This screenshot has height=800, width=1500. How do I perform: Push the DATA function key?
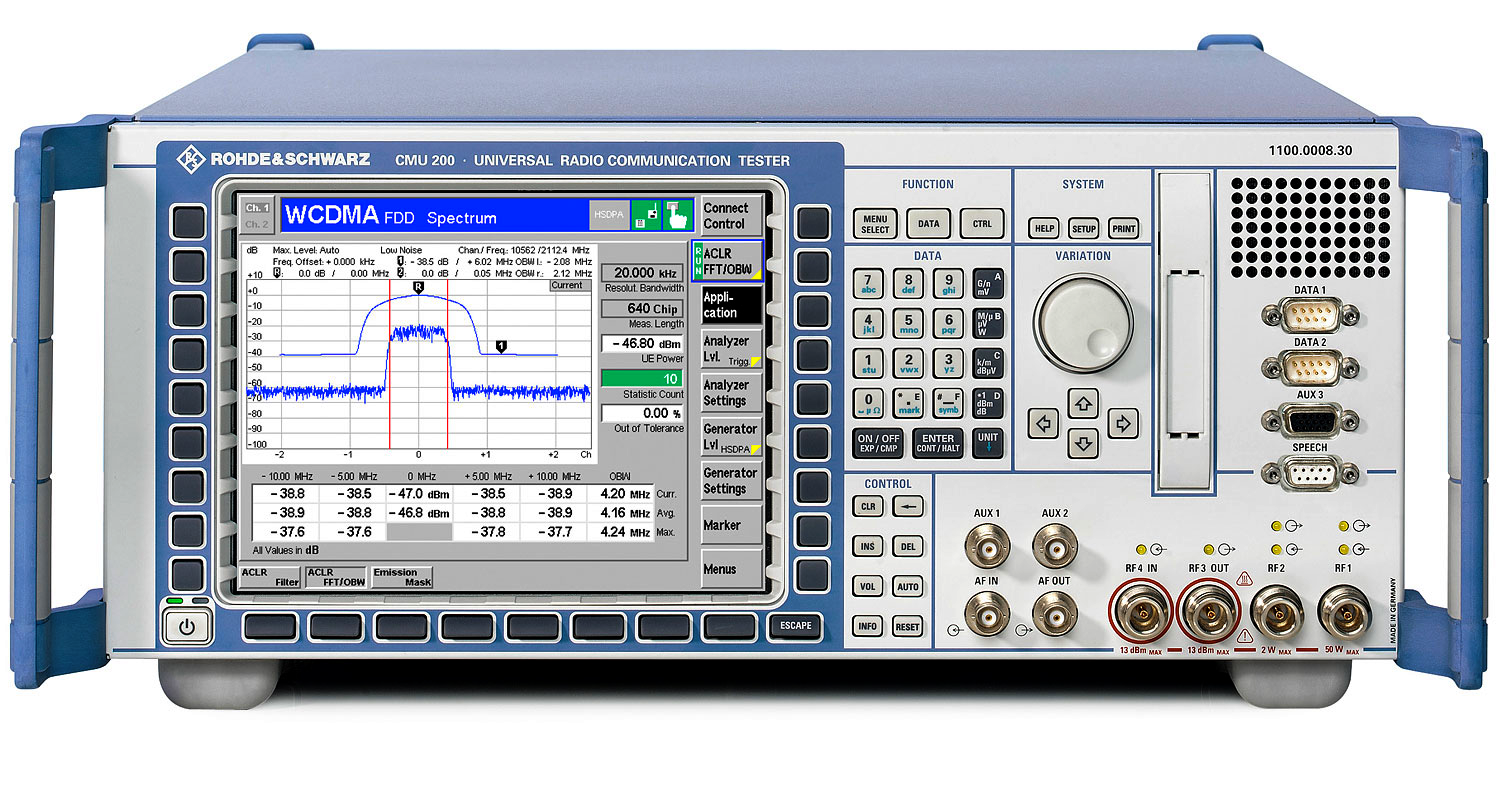929,224
